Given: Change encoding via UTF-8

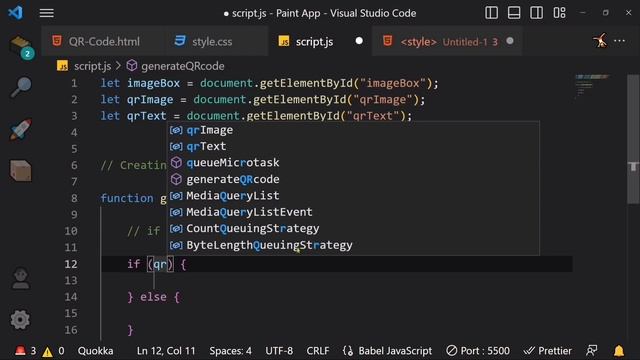Looking at the screenshot, I should click(x=279, y=351).
